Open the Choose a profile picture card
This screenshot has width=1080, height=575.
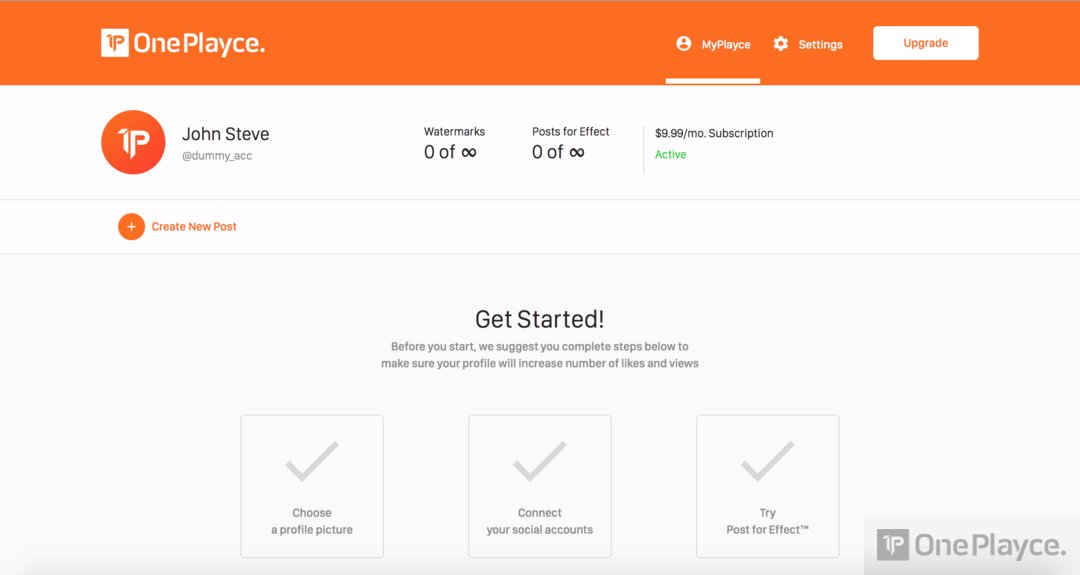[x=312, y=486]
